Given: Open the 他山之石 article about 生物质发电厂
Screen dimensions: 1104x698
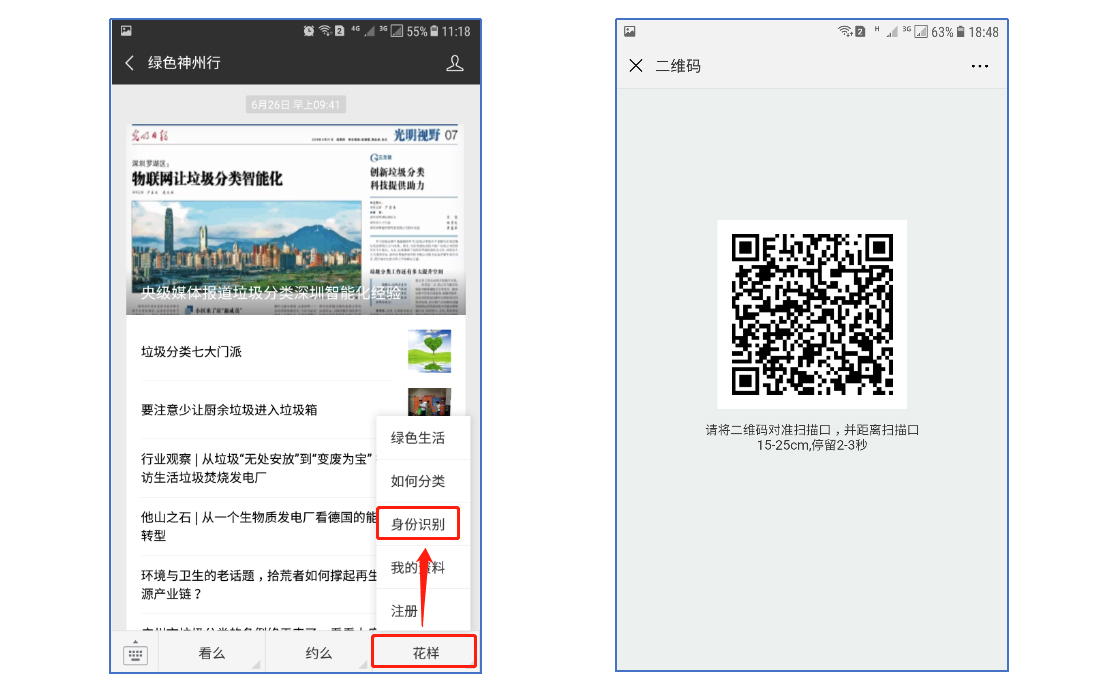Looking at the screenshot, I should pos(259,526).
